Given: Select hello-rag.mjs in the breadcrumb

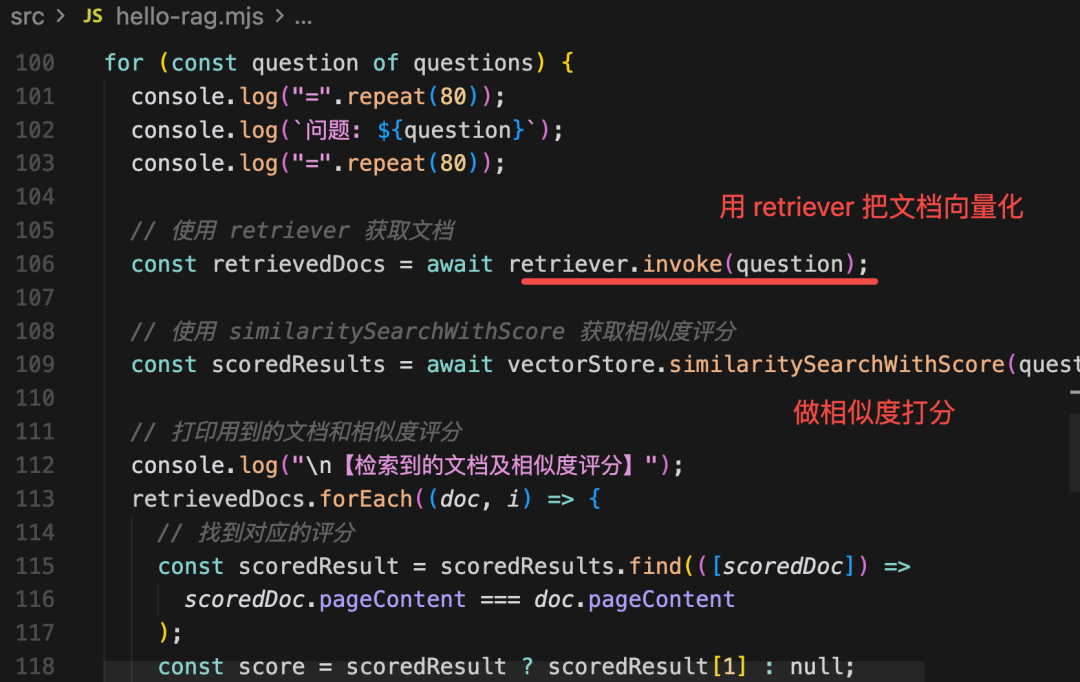Looking at the screenshot, I should pos(189,16).
